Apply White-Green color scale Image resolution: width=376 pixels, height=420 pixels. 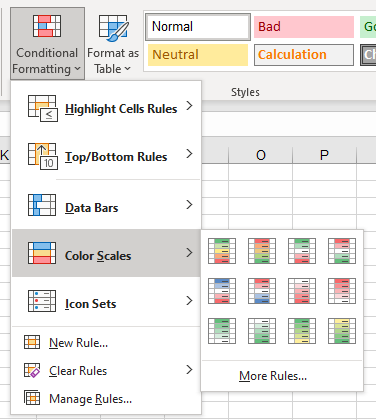262,331
